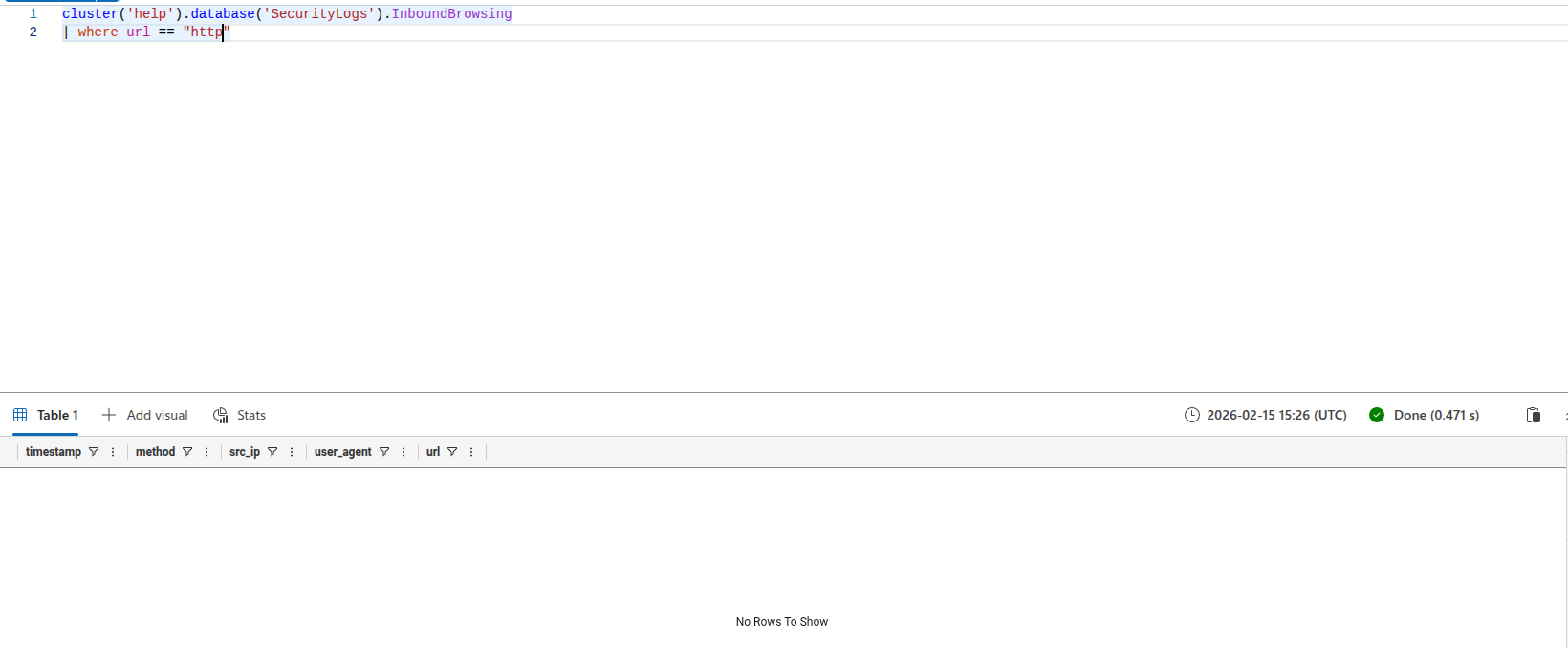The height and width of the screenshot is (648, 1568).
Task: Open the Stats tab
Action: tap(240, 415)
